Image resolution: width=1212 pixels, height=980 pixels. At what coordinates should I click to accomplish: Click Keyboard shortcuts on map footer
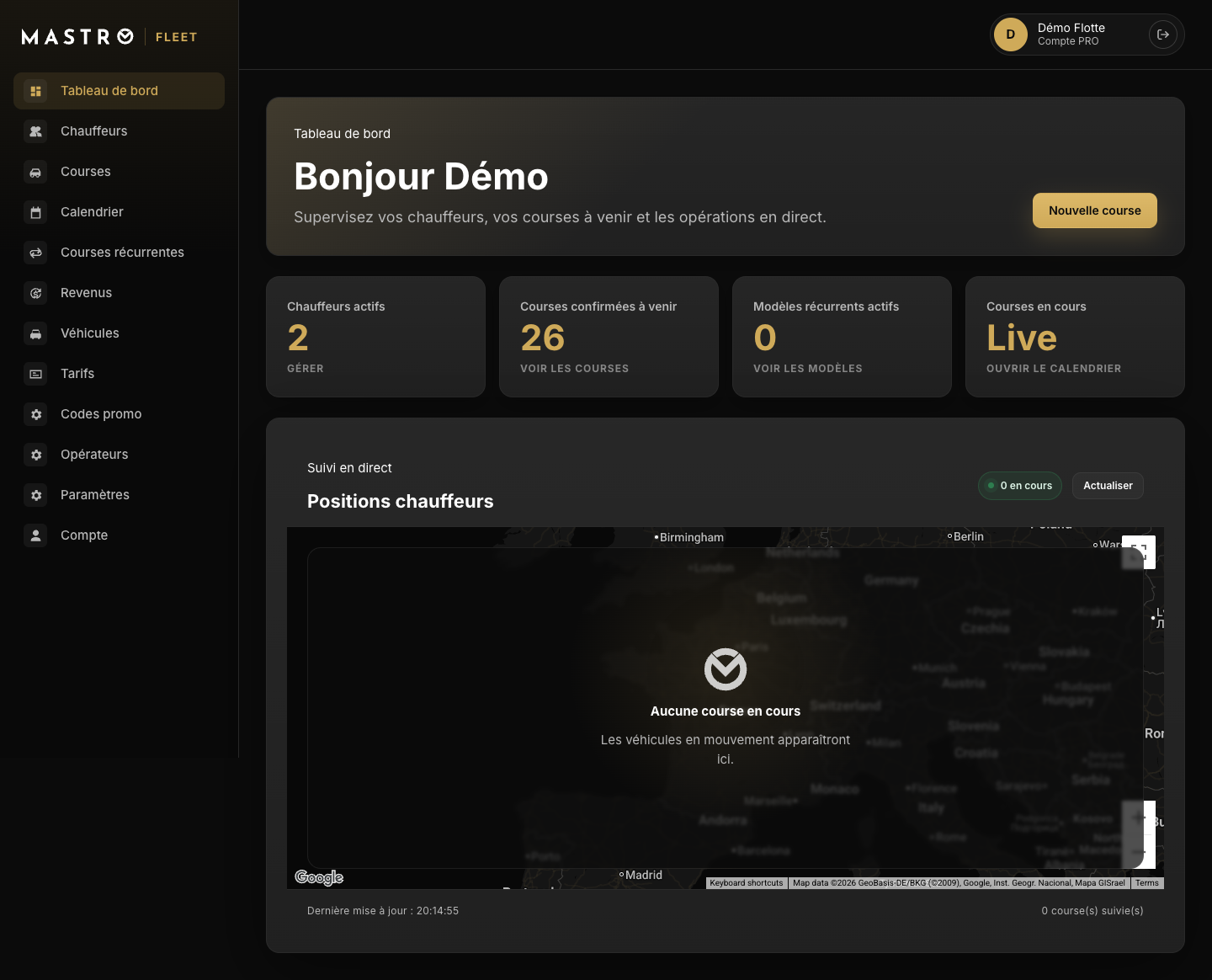(x=747, y=883)
